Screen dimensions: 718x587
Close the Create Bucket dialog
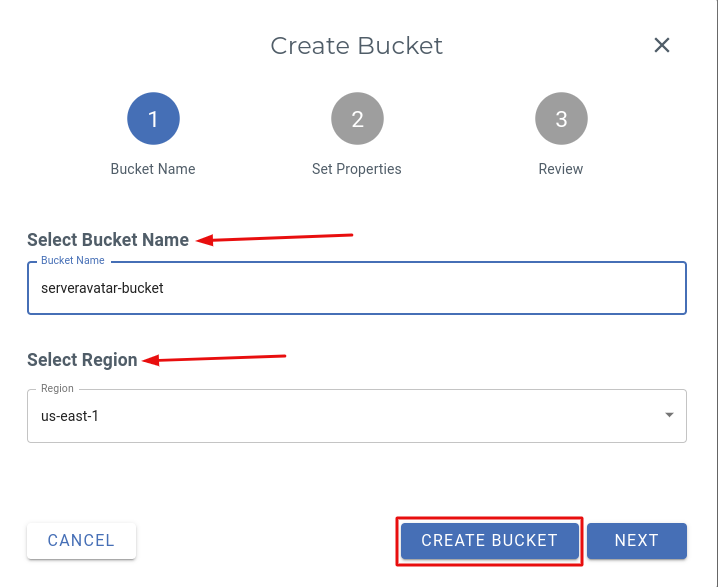(x=661, y=45)
